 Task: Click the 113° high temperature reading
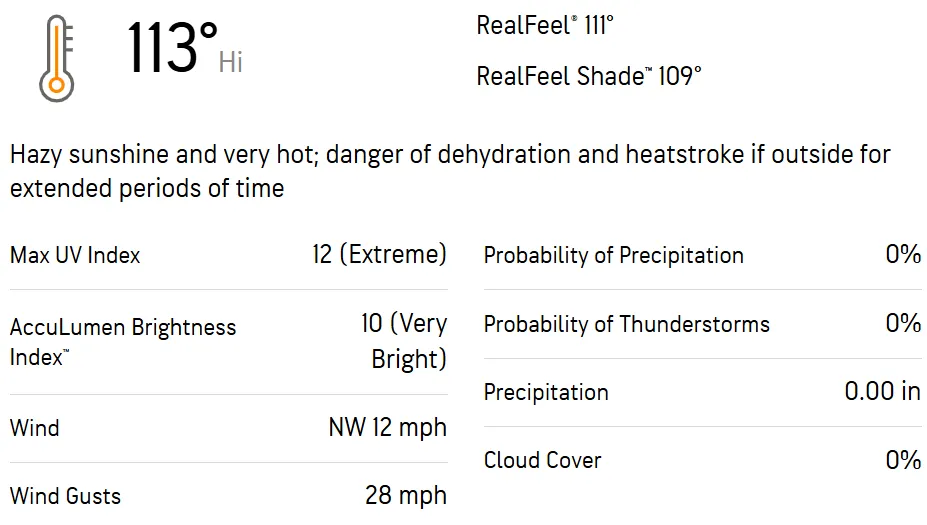coord(172,48)
